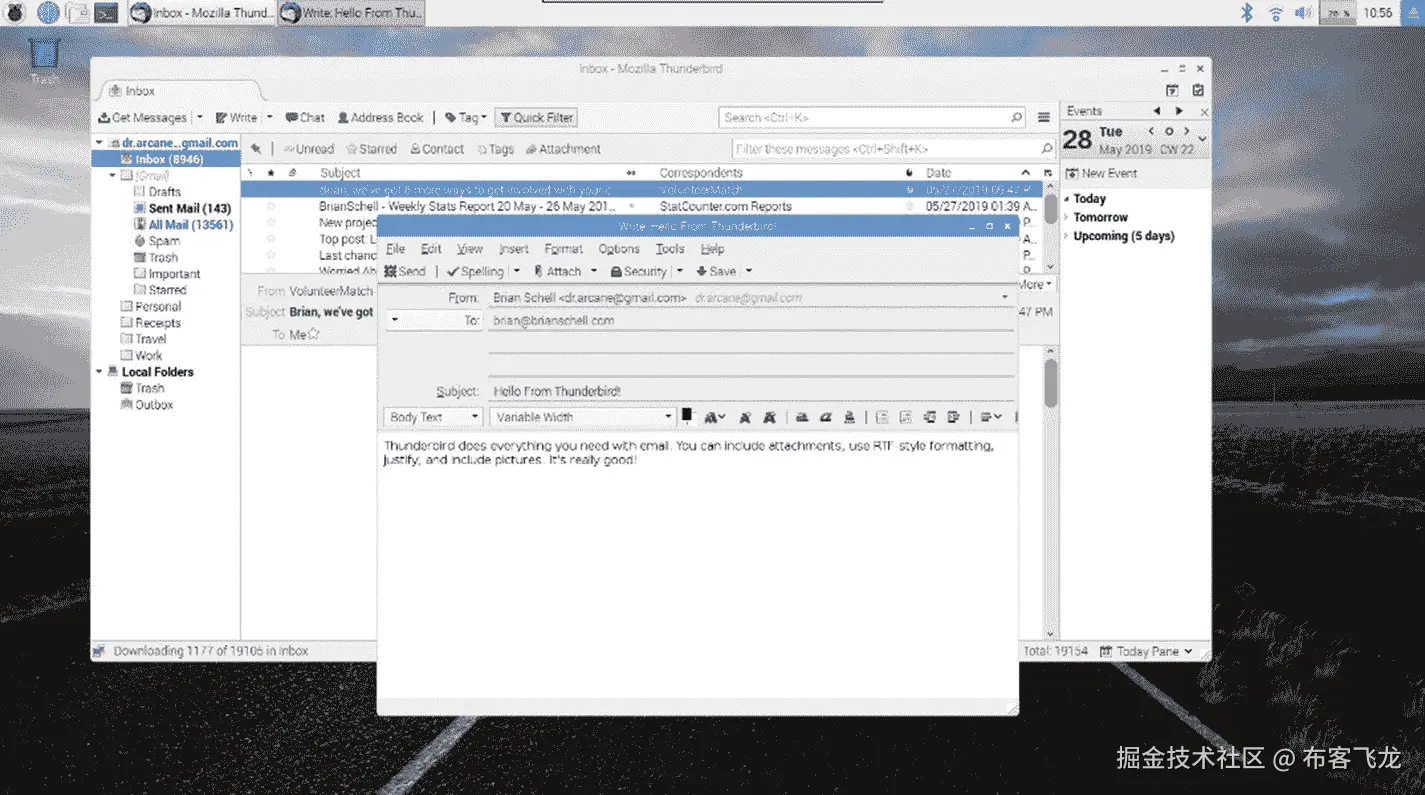Toggle the Starred quick filter

(x=371, y=149)
